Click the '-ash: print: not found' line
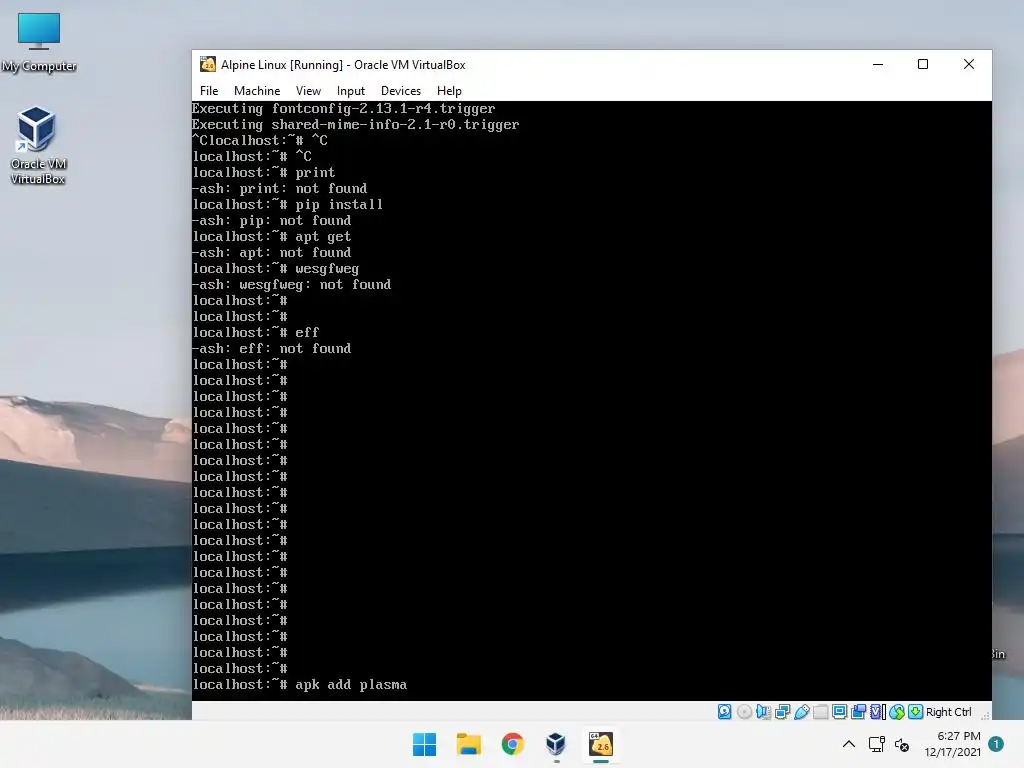Screen dimensions: 1024x768 [x=280, y=188]
